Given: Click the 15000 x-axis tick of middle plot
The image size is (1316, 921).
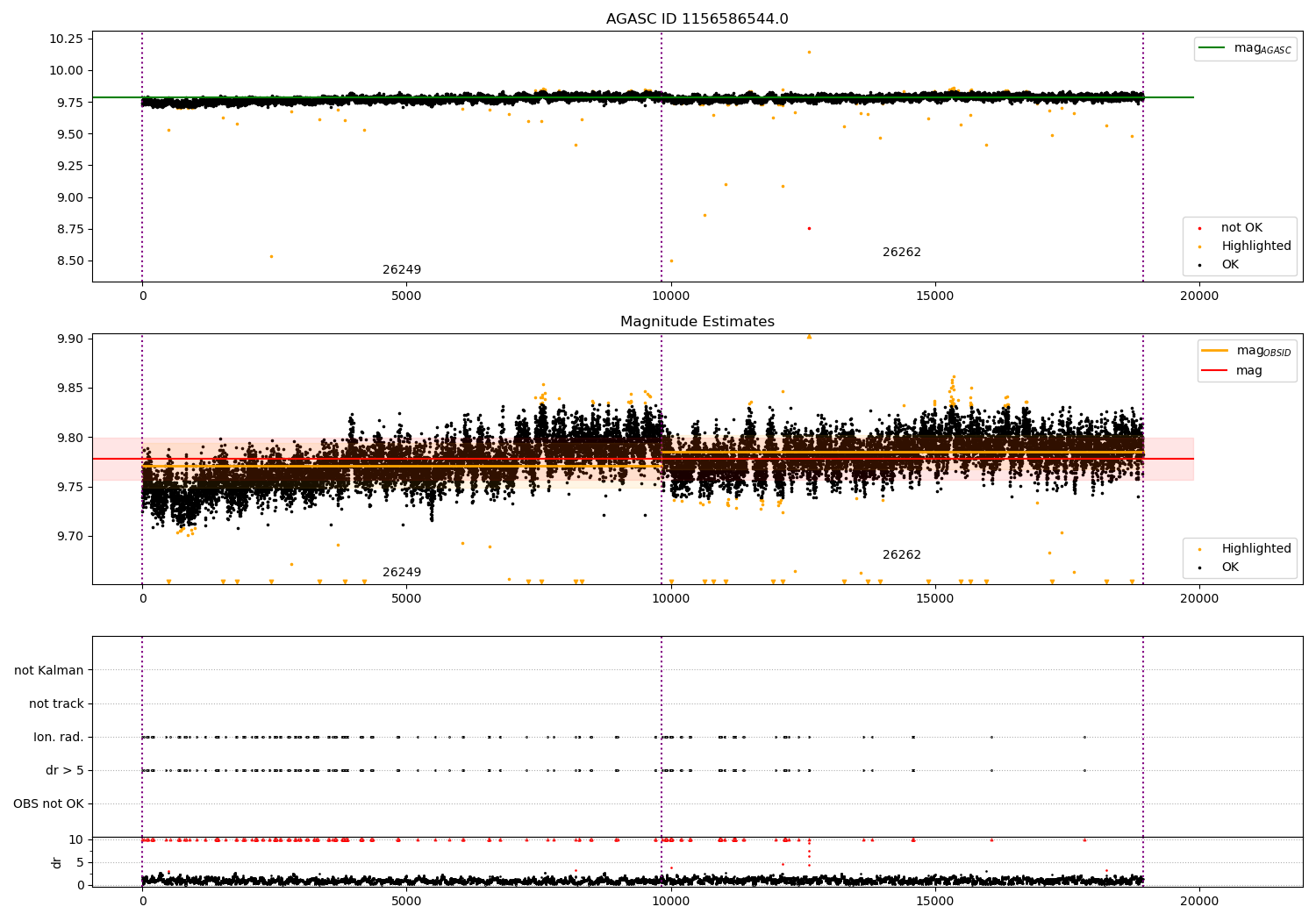Looking at the screenshot, I should [x=935, y=599].
